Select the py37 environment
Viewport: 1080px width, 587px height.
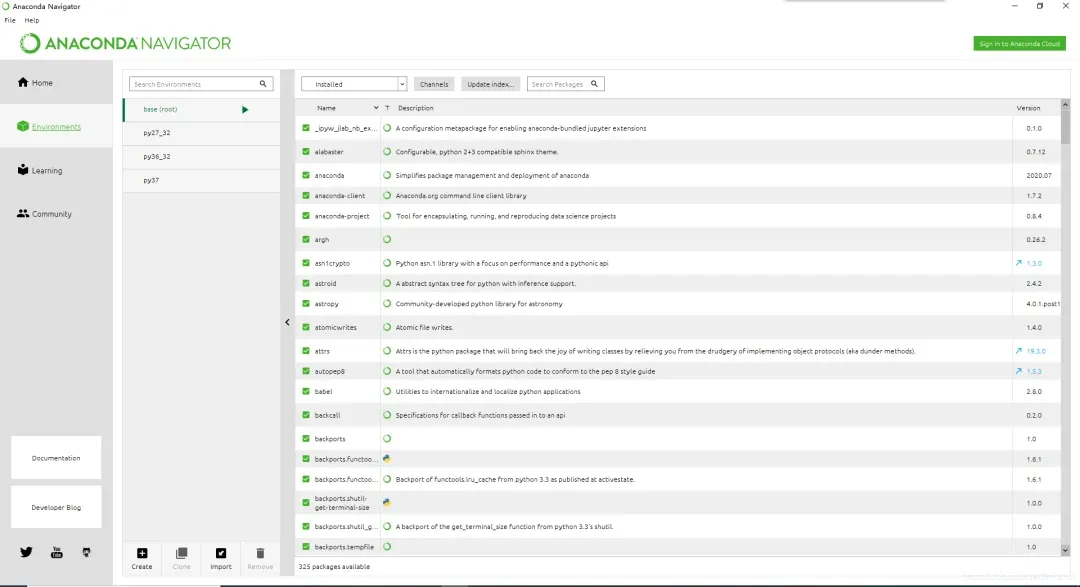[x=201, y=181]
